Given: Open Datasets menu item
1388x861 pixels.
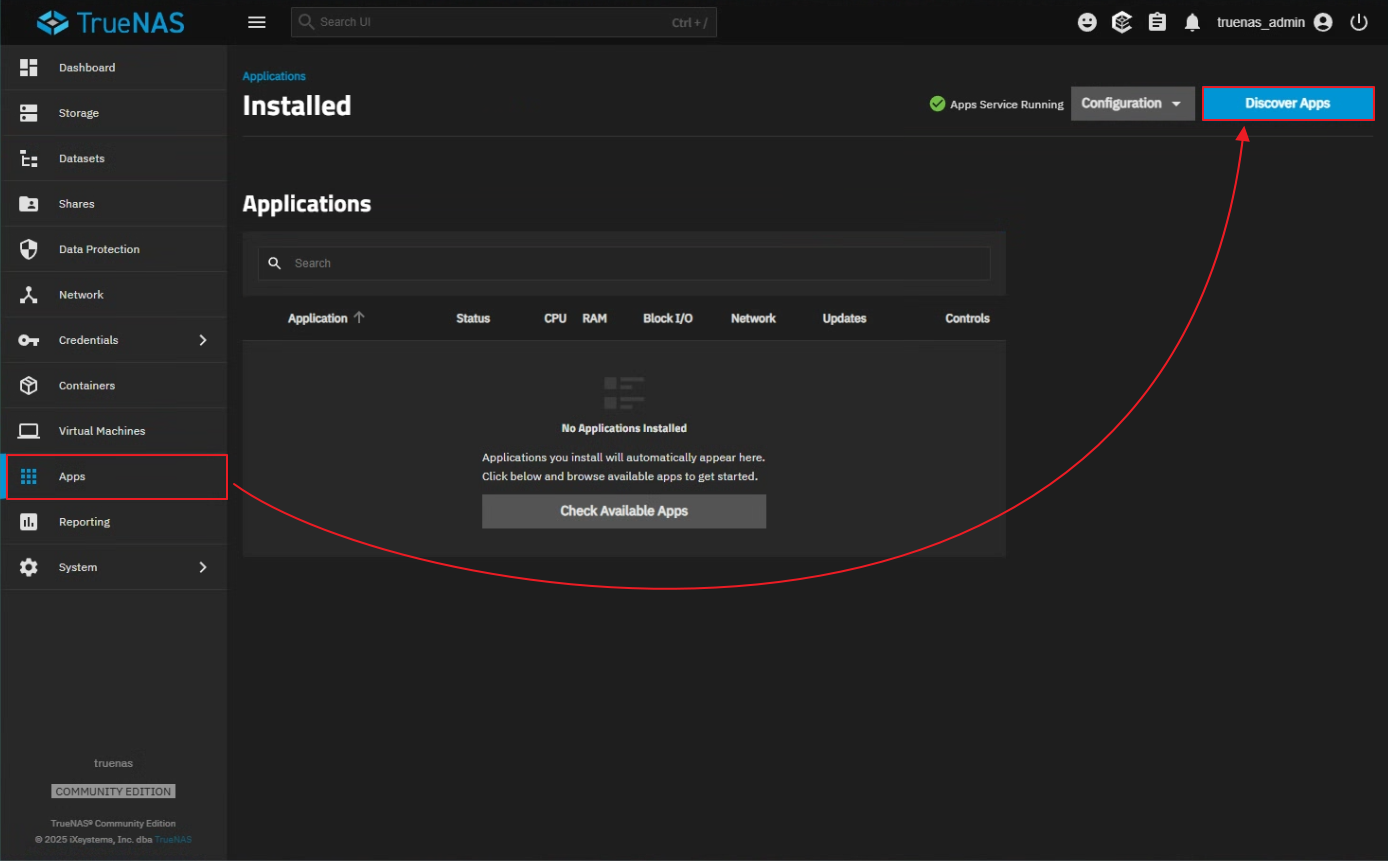Looking at the screenshot, I should point(114,158).
